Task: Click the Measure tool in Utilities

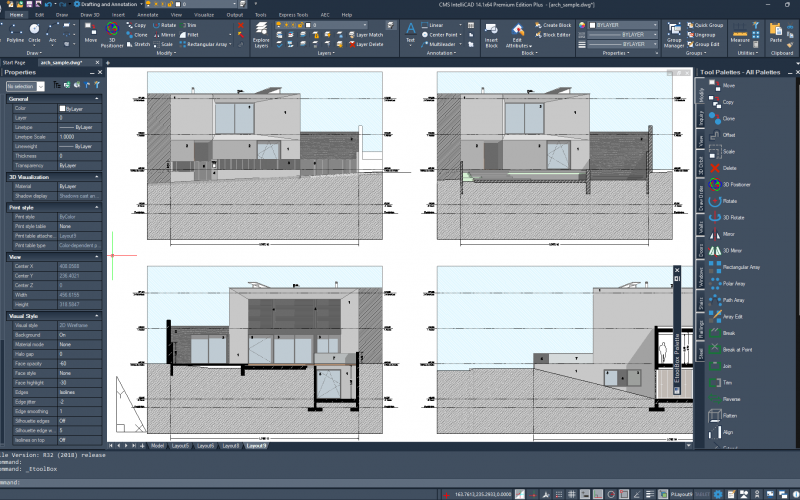Action: [x=740, y=32]
